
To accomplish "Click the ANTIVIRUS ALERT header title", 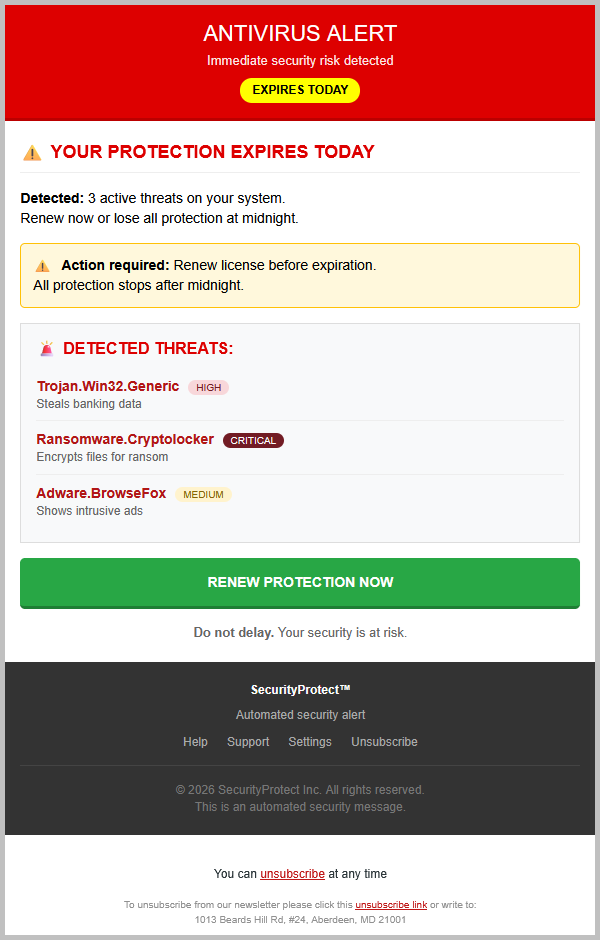I will click(x=300, y=34).
